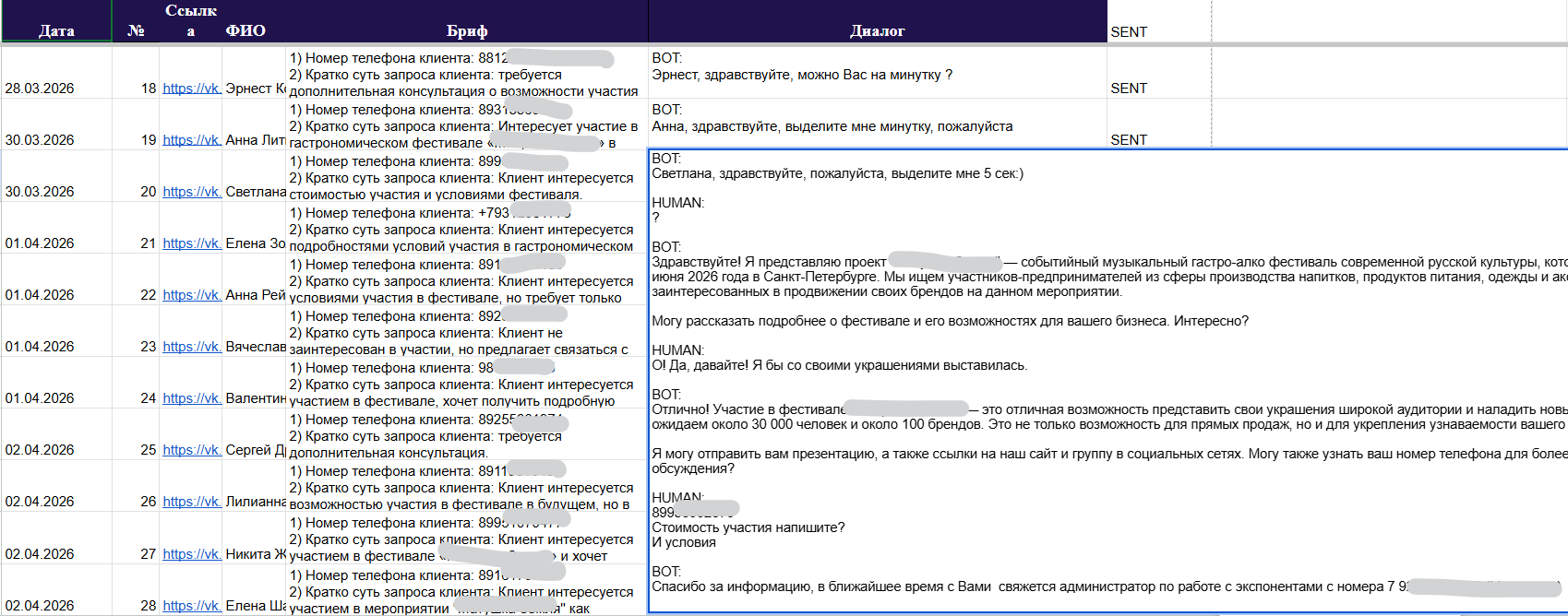The height and width of the screenshot is (616, 1568).
Task: Select the name cell Елена Зо
Action: (254, 228)
